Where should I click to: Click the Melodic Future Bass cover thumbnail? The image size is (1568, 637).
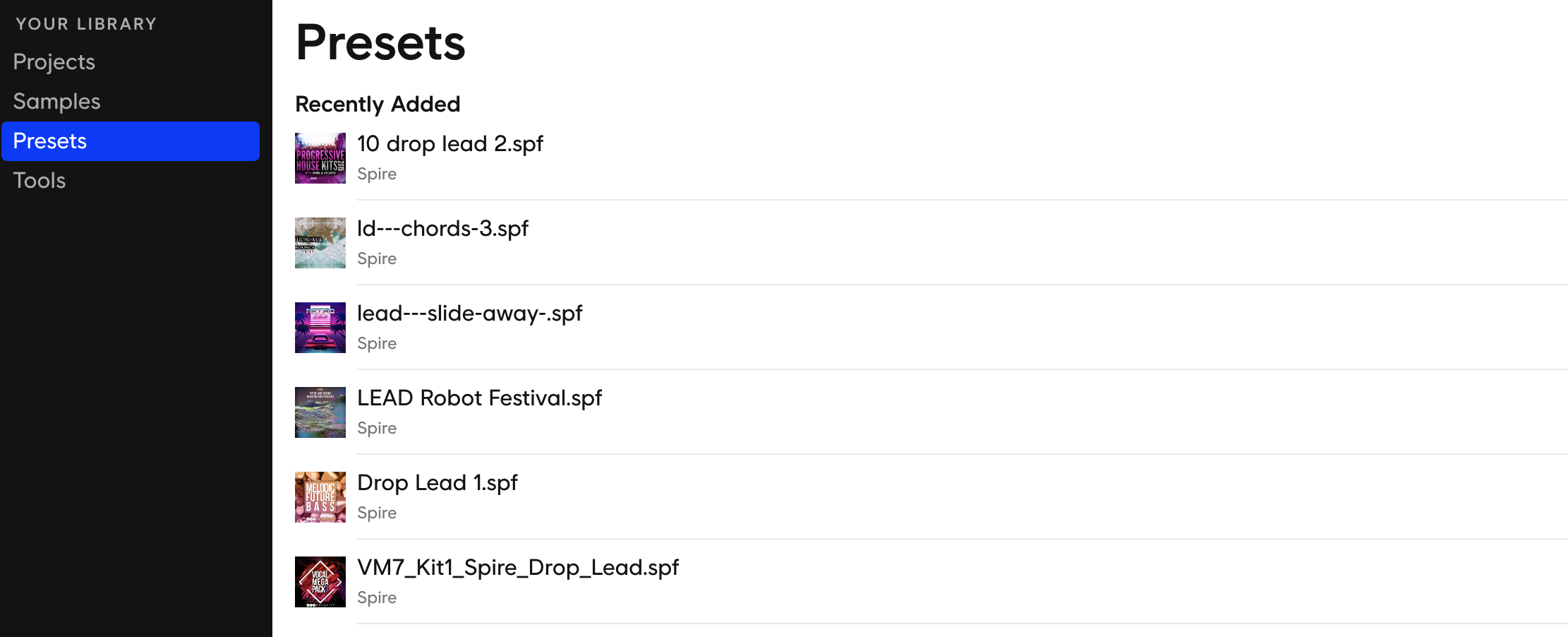pyautogui.click(x=320, y=497)
